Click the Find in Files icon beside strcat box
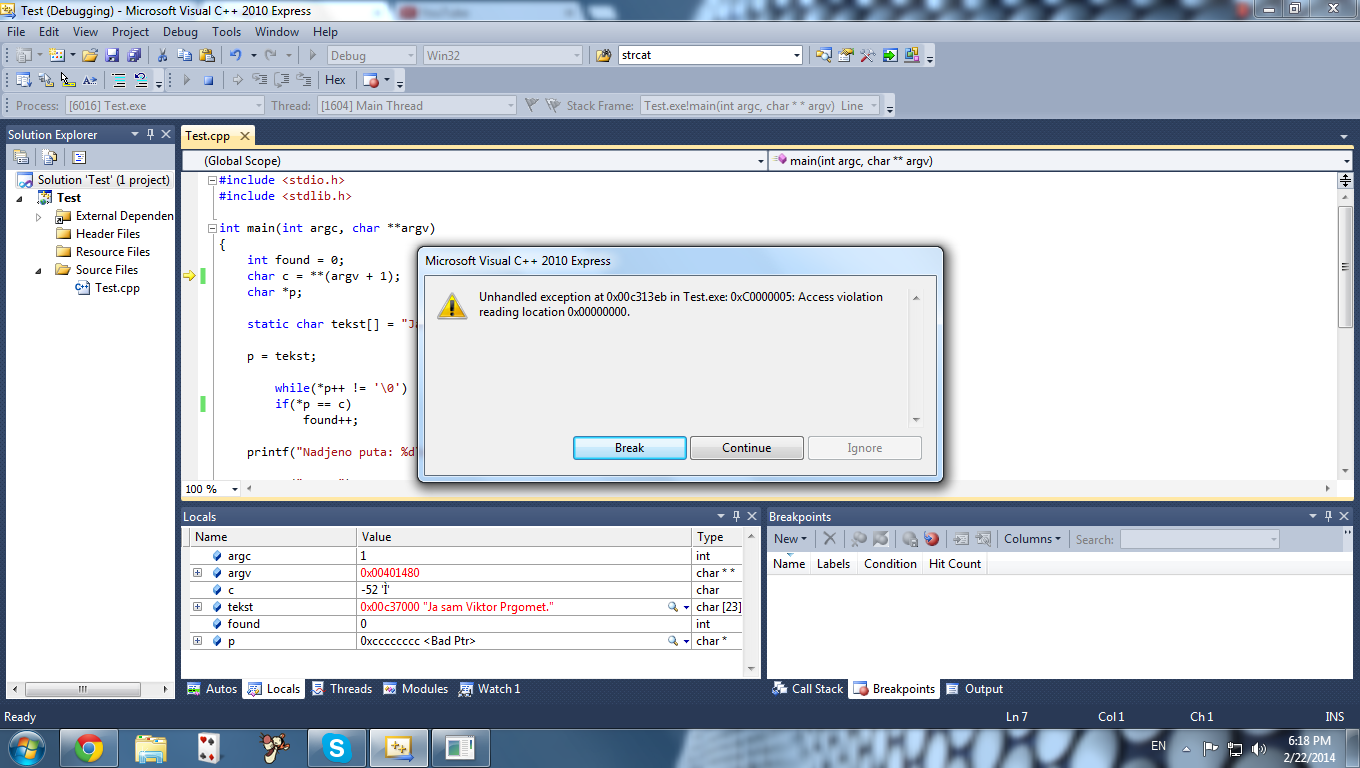The height and width of the screenshot is (768, 1360). (x=603, y=55)
